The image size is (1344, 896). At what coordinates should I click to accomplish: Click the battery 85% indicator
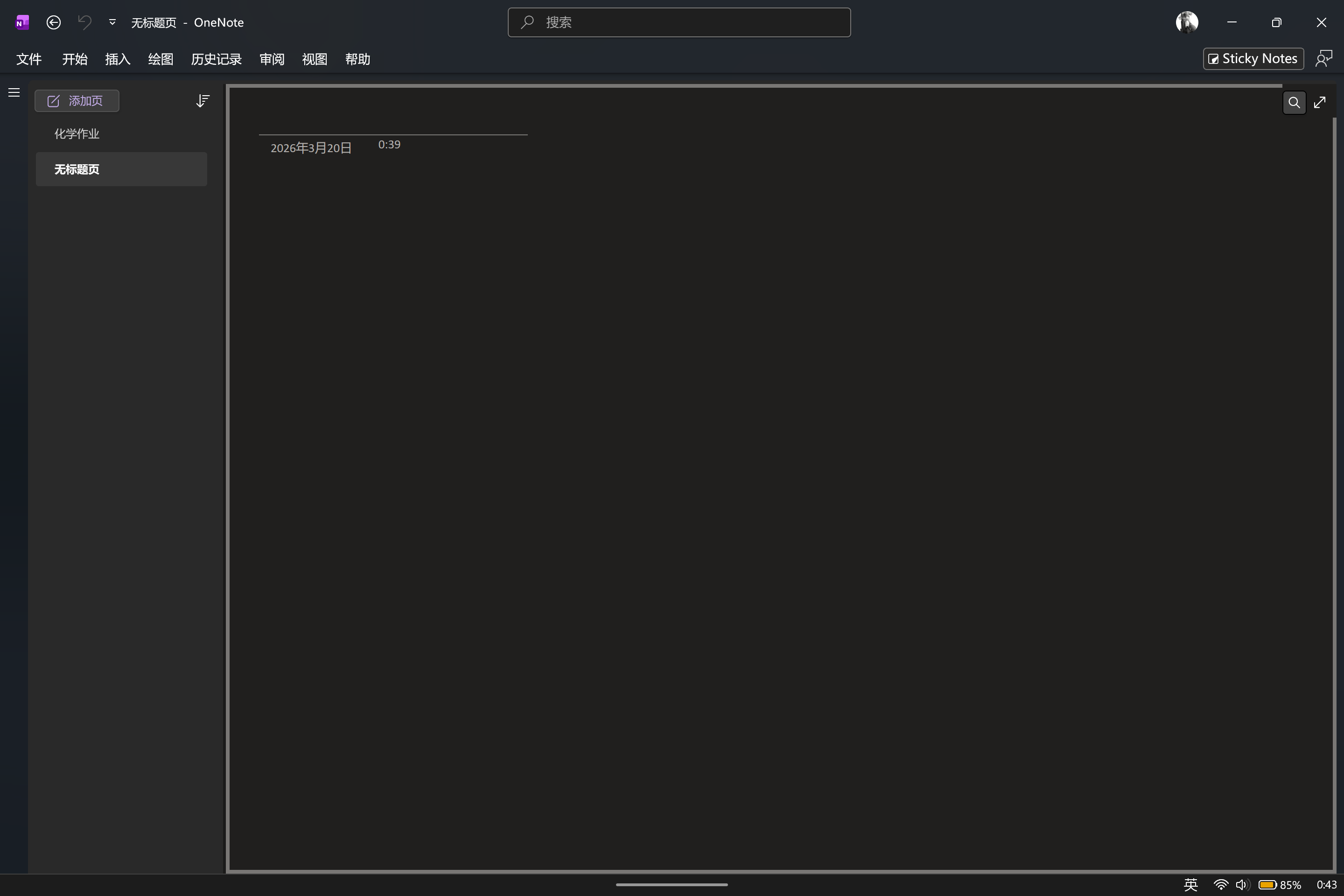click(x=1280, y=885)
